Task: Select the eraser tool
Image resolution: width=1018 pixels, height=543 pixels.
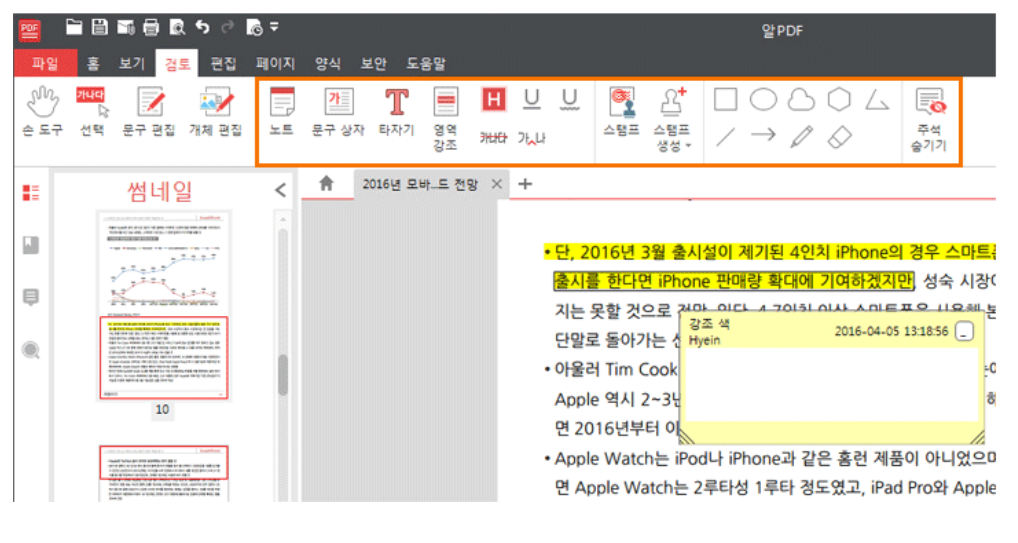Action: point(839,137)
